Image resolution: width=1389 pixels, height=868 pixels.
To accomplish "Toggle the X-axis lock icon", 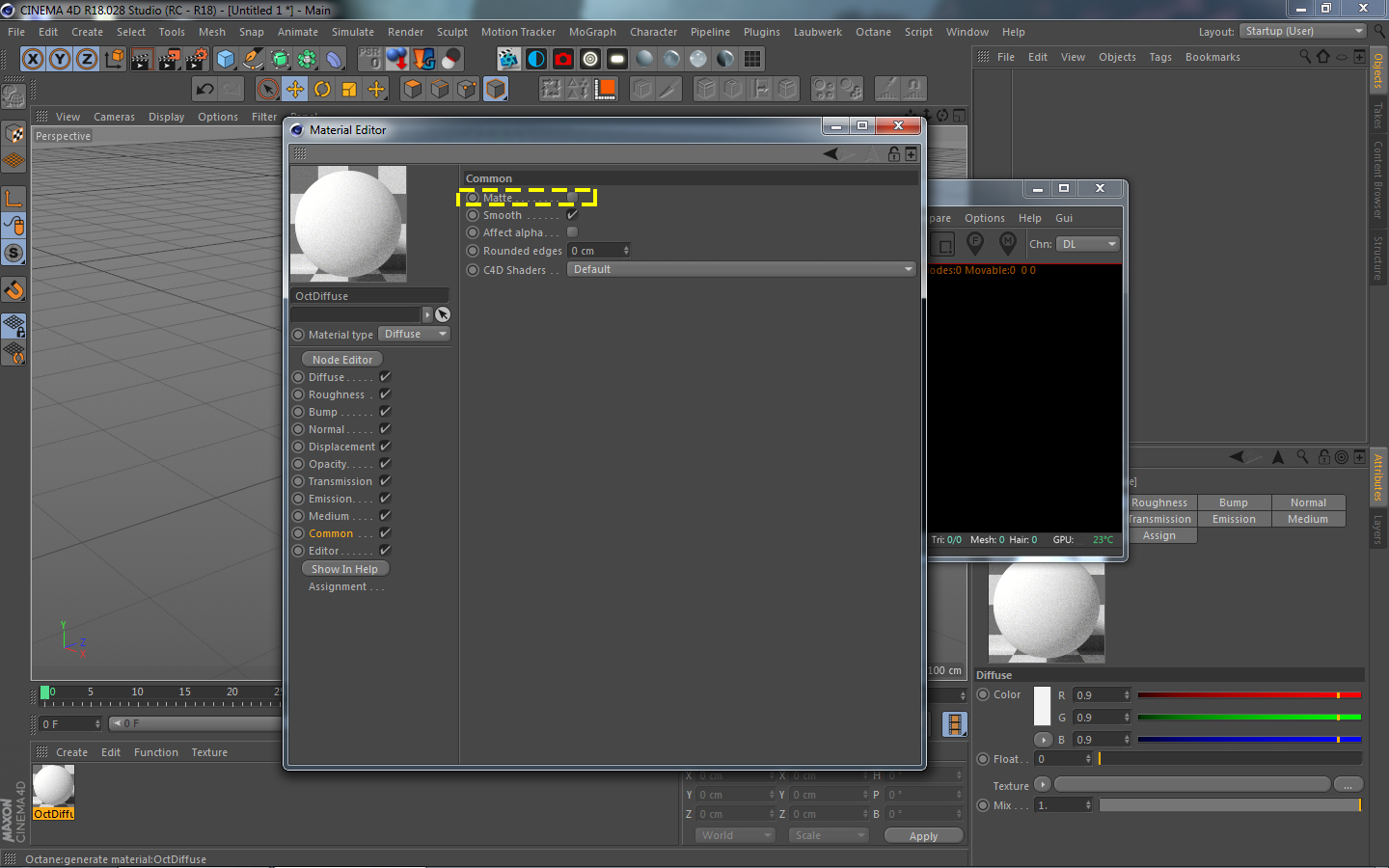I will [33, 59].
